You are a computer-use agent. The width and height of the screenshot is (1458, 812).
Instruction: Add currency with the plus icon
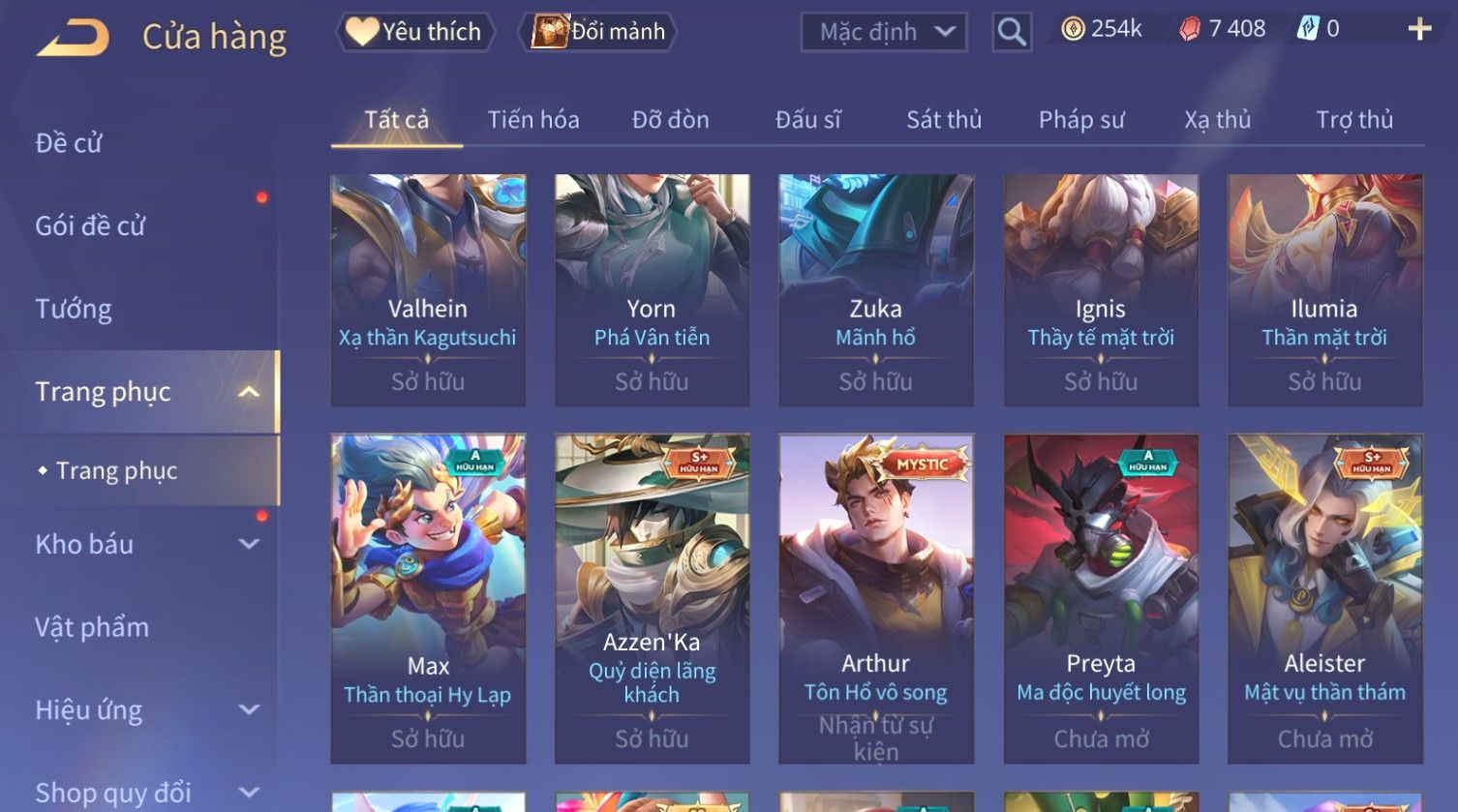(1419, 29)
